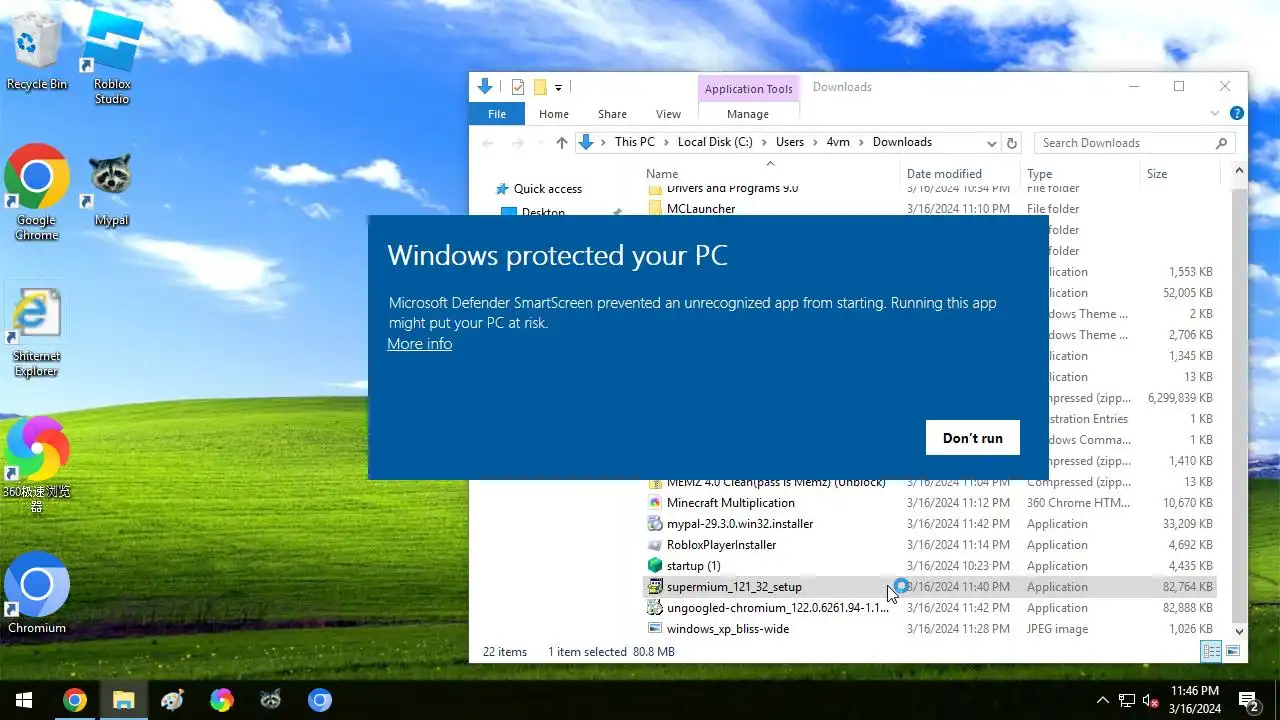The height and width of the screenshot is (720, 1280).
Task: Click the New folder icon in the title bar
Action: tap(540, 87)
